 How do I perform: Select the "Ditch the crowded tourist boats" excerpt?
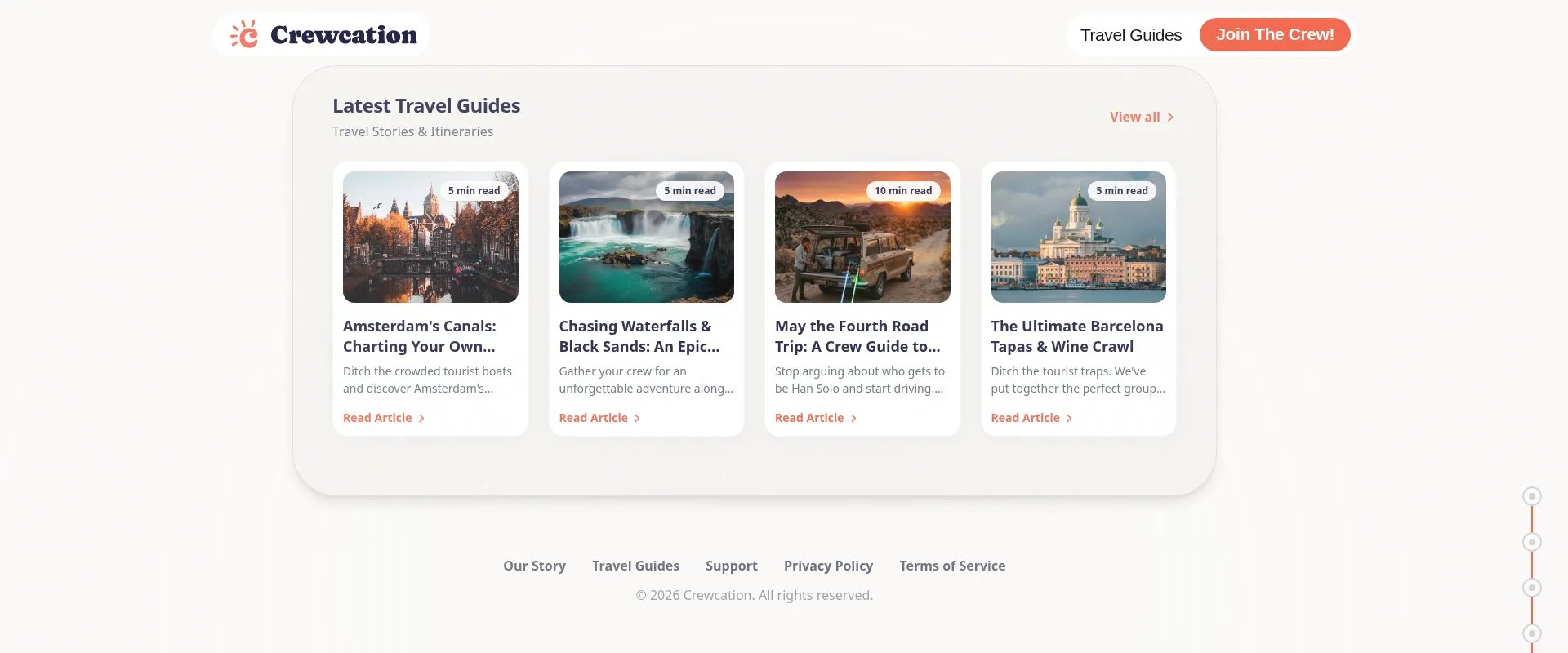click(427, 380)
